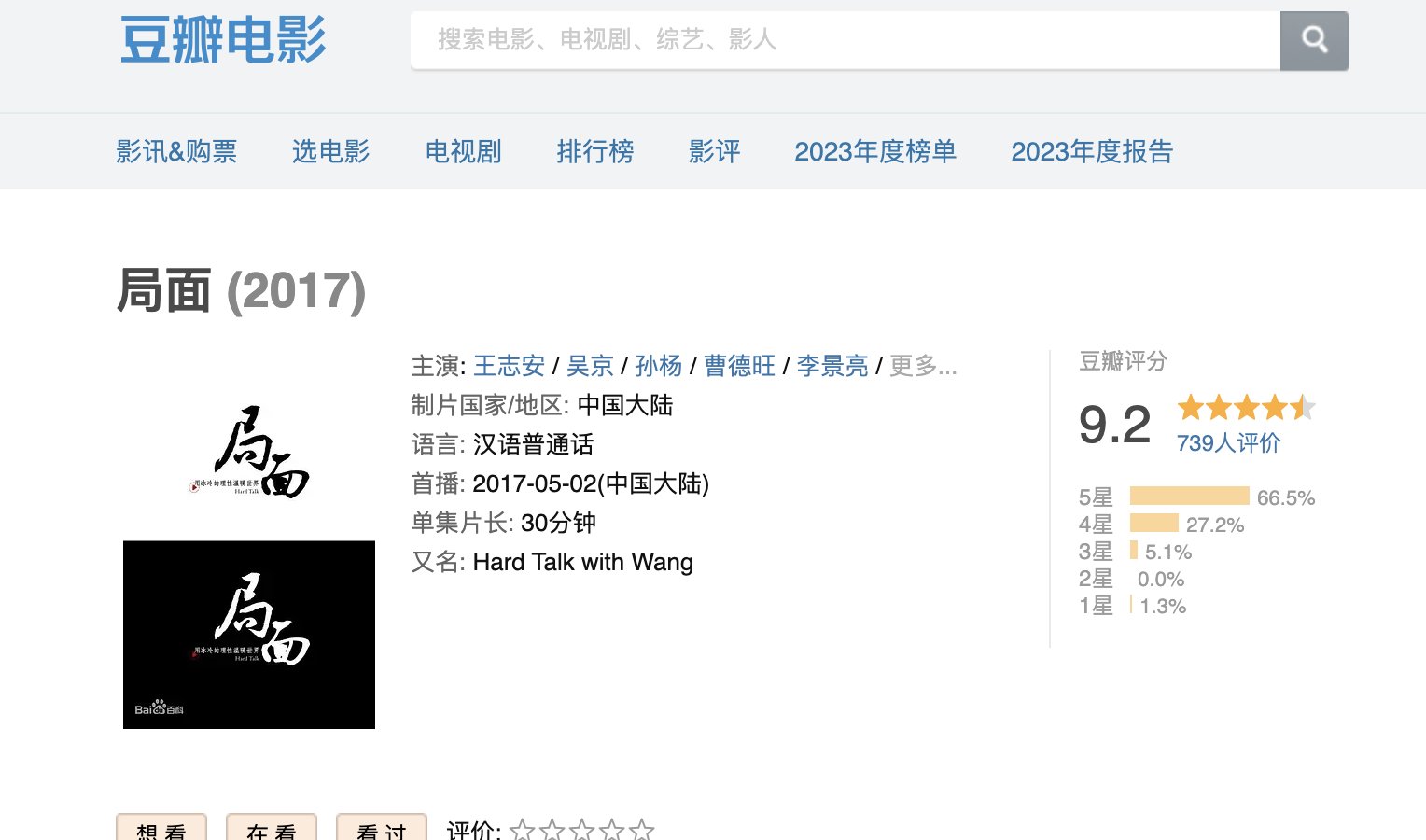Click the 4星 rating bar
1426x840 pixels.
click(1153, 523)
